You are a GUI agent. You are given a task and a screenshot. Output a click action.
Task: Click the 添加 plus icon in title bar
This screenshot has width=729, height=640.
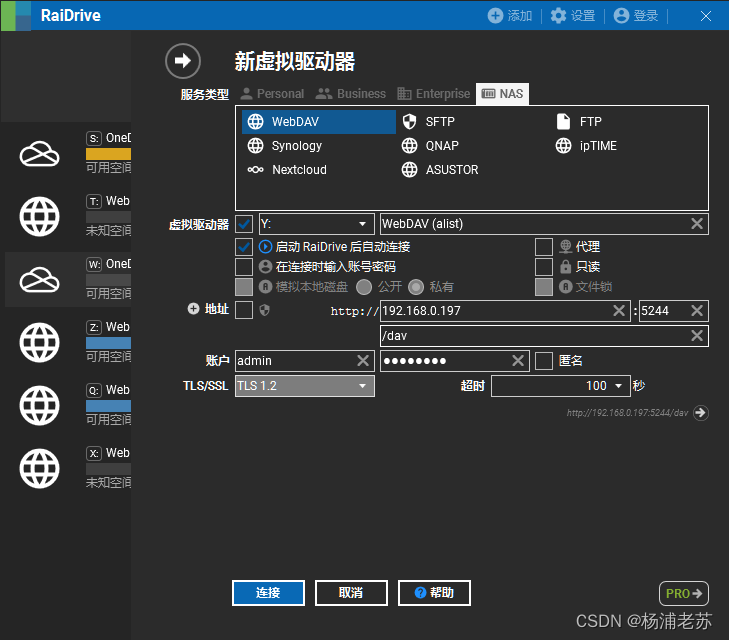click(495, 15)
